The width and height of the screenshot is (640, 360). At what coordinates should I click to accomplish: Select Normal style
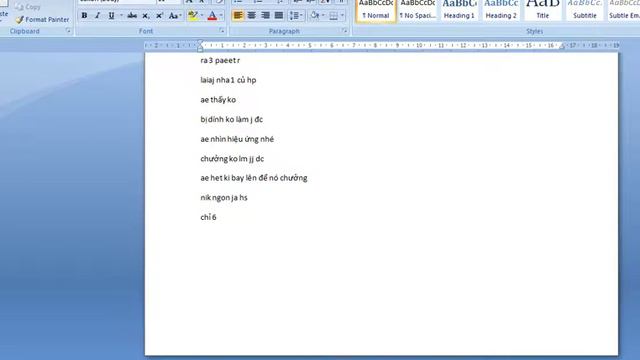[376, 10]
